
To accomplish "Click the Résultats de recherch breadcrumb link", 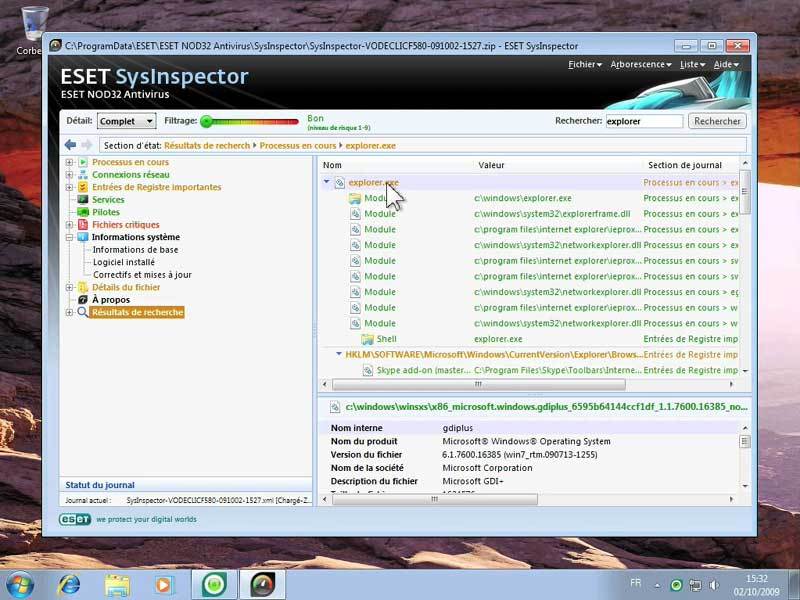I will 207,145.
